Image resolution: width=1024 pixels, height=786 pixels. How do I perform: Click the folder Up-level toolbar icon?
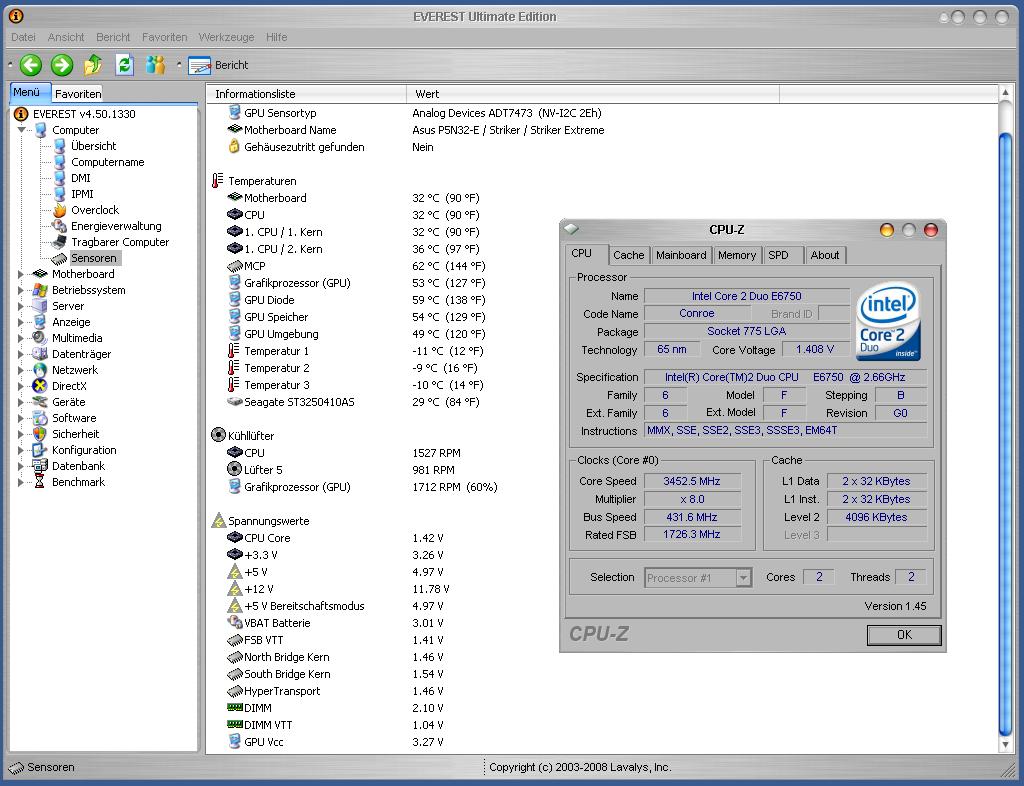(x=93, y=65)
